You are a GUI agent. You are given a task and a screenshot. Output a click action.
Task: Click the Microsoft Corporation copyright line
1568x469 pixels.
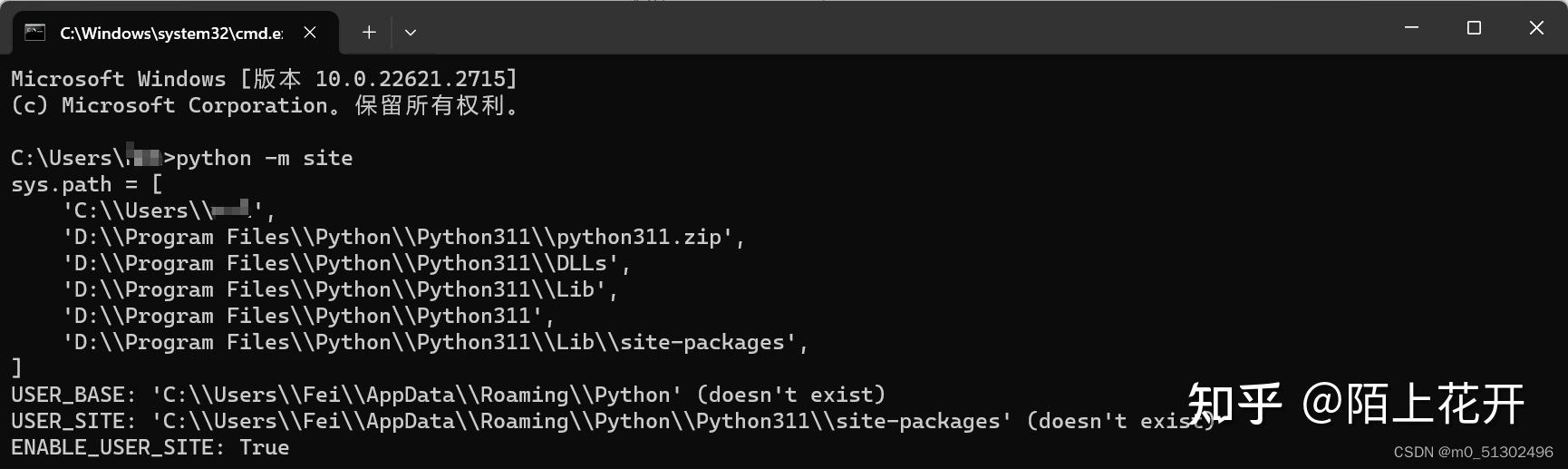click(265, 105)
